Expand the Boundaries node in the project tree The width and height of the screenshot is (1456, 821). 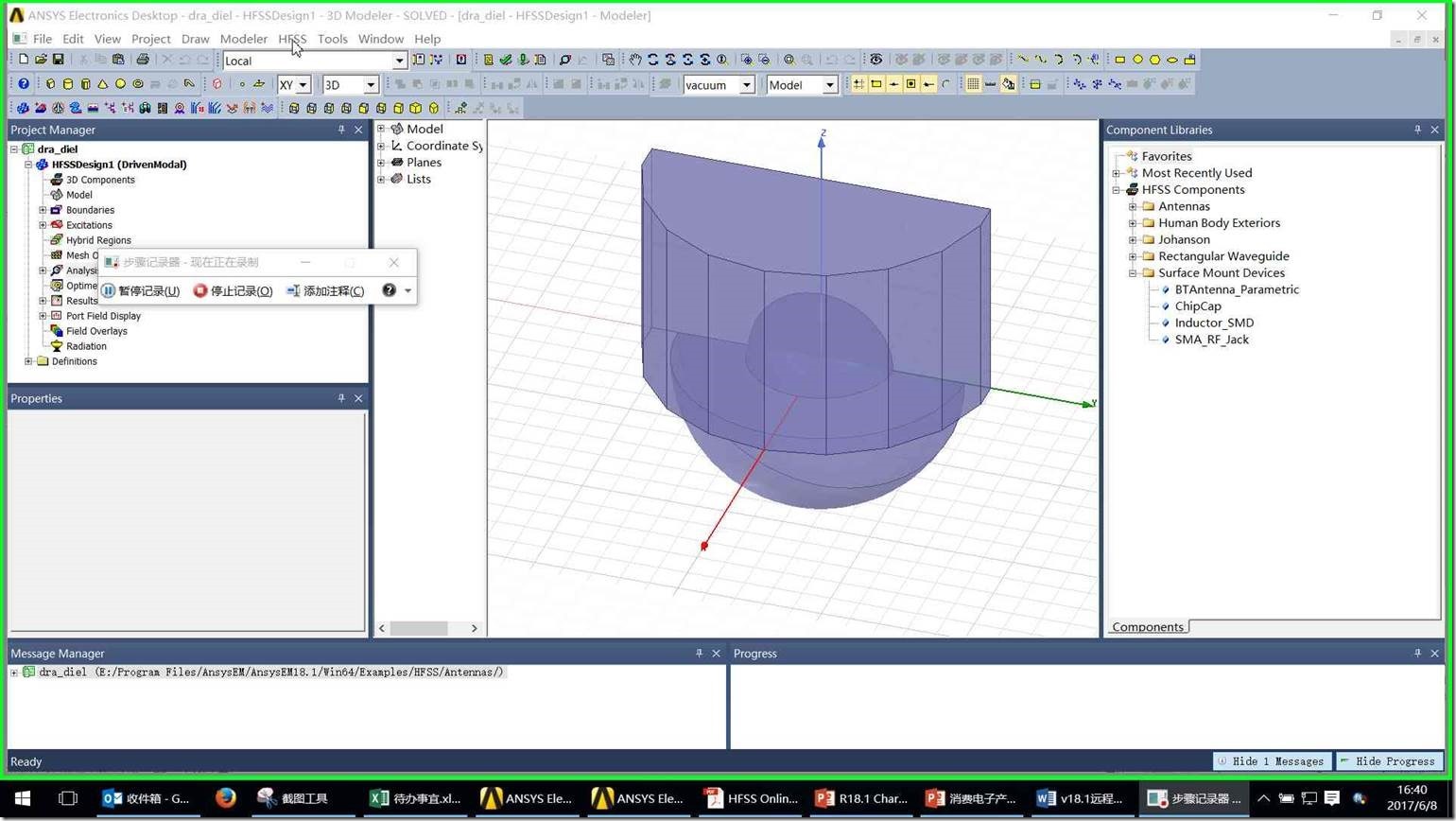[43, 210]
